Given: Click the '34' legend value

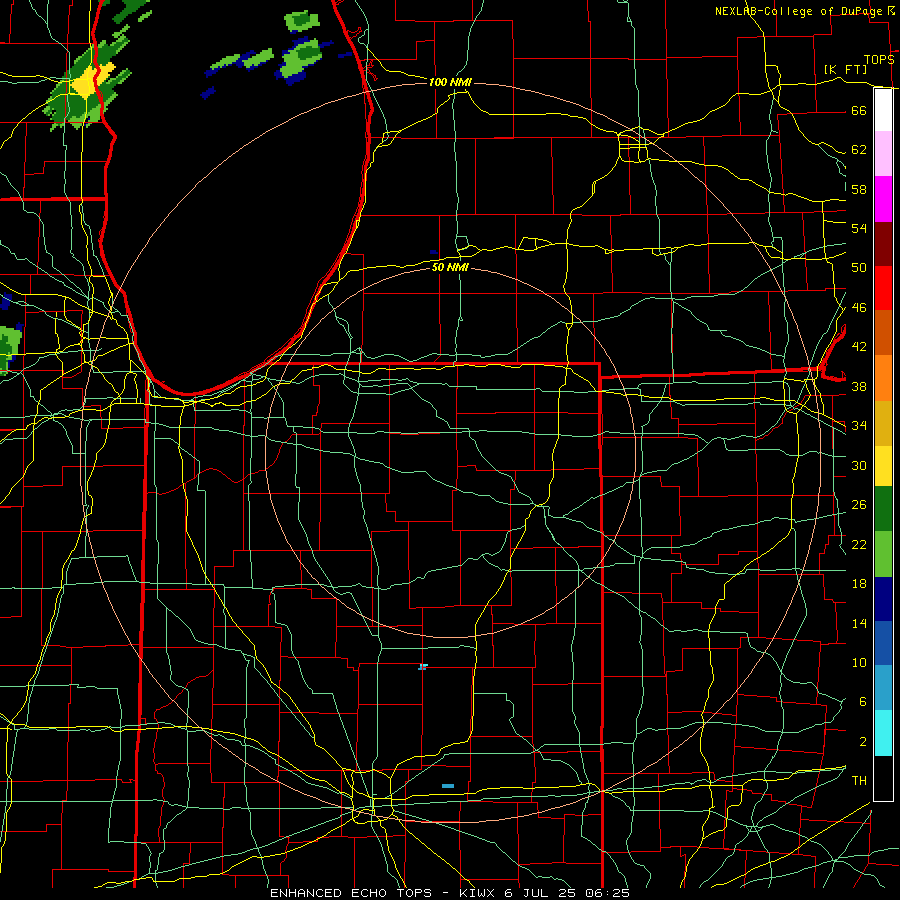Looking at the screenshot, I should click(859, 426).
